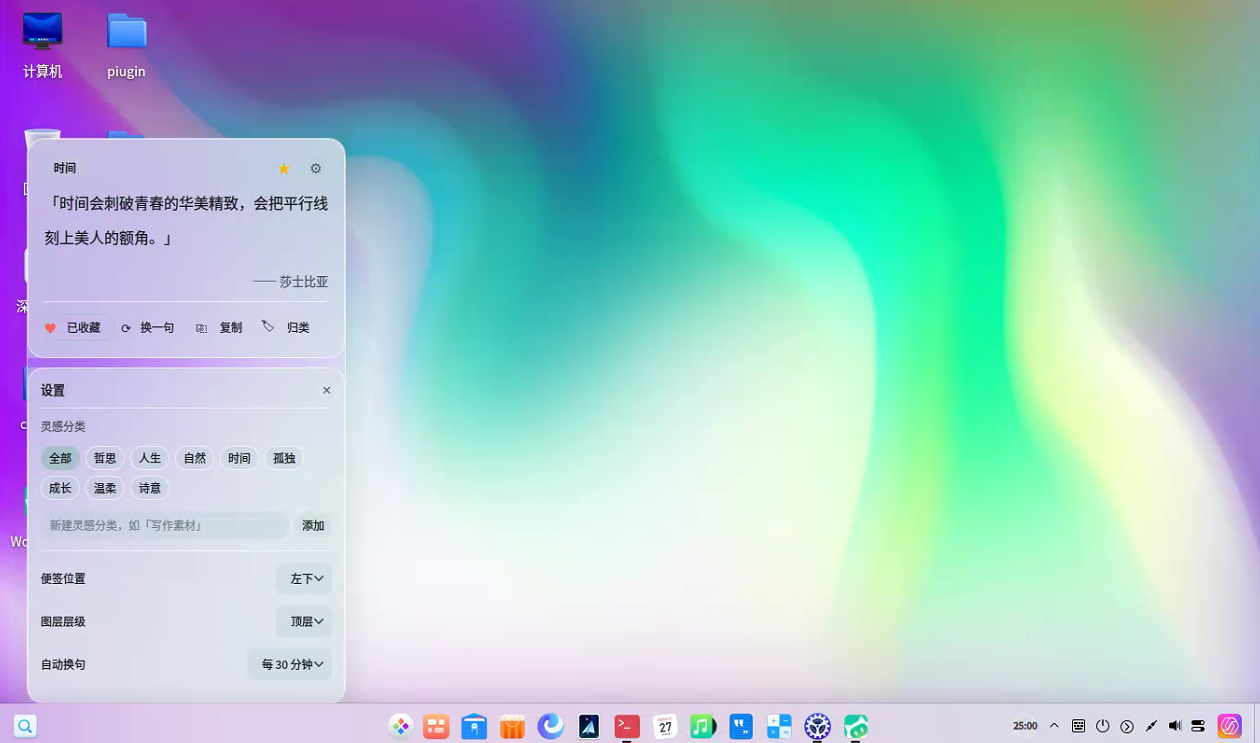The height and width of the screenshot is (743, 1260).
Task: Click the yellow star icon on the quote card
Action: [x=284, y=169]
